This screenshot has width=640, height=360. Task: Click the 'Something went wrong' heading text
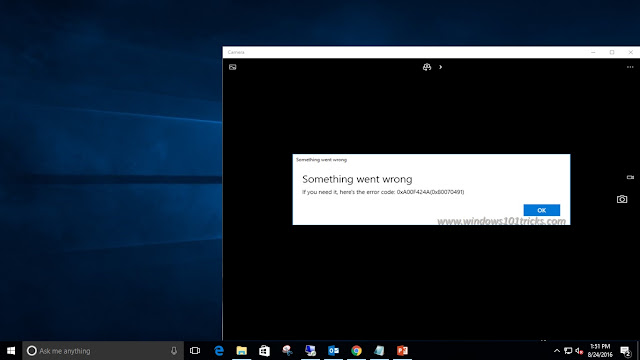pyautogui.click(x=357, y=179)
